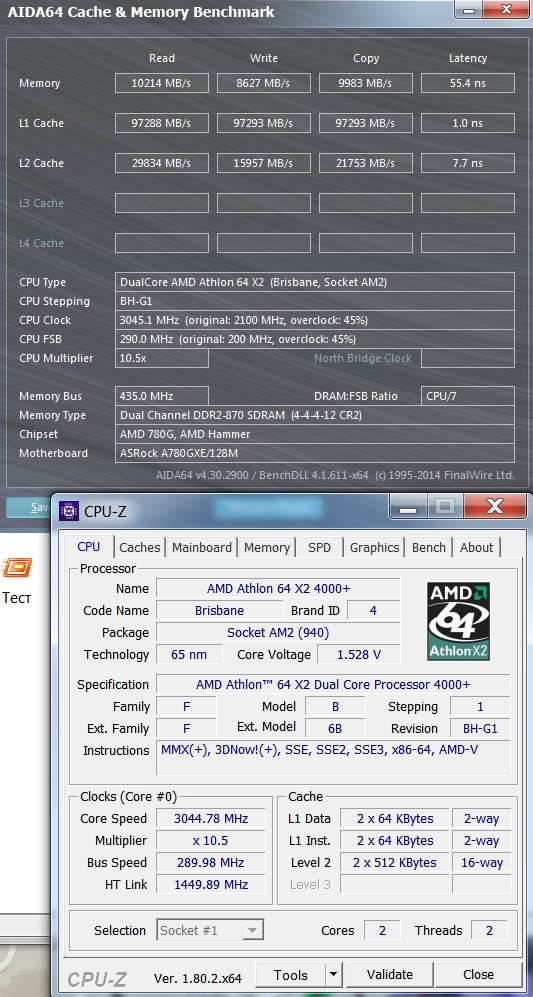Click the orange icon above Тест label

[17, 567]
